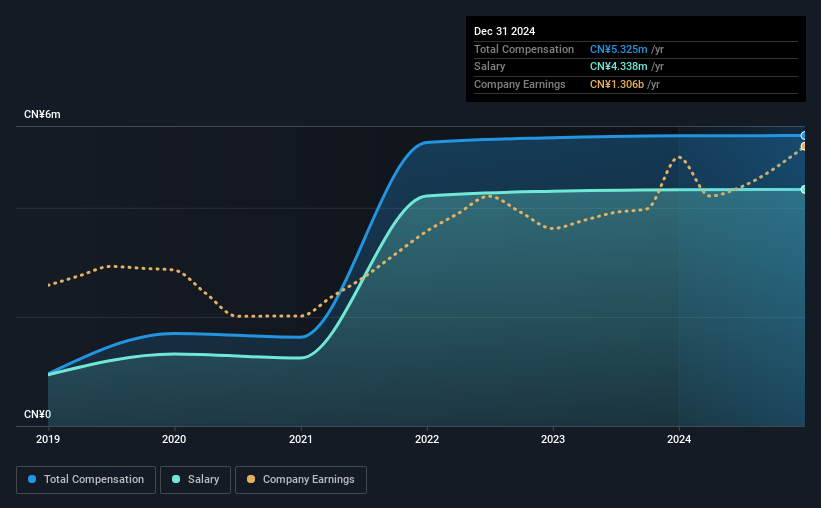This screenshot has height=508, width=821.
Task: Click the 2024 x-axis label
Action: tap(679, 439)
